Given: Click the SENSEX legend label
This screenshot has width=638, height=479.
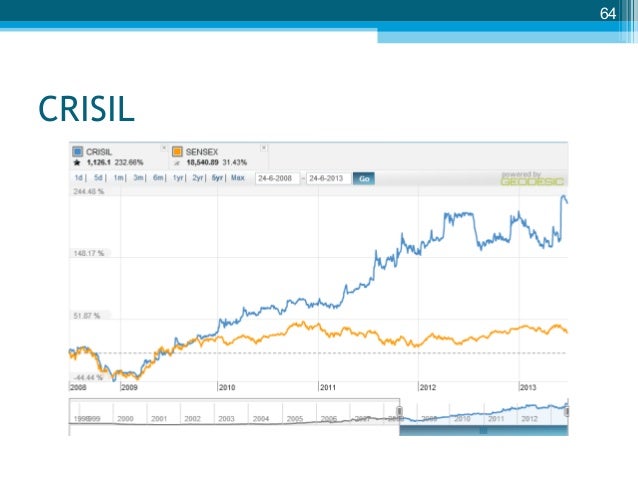Looking at the screenshot, I should [x=202, y=152].
